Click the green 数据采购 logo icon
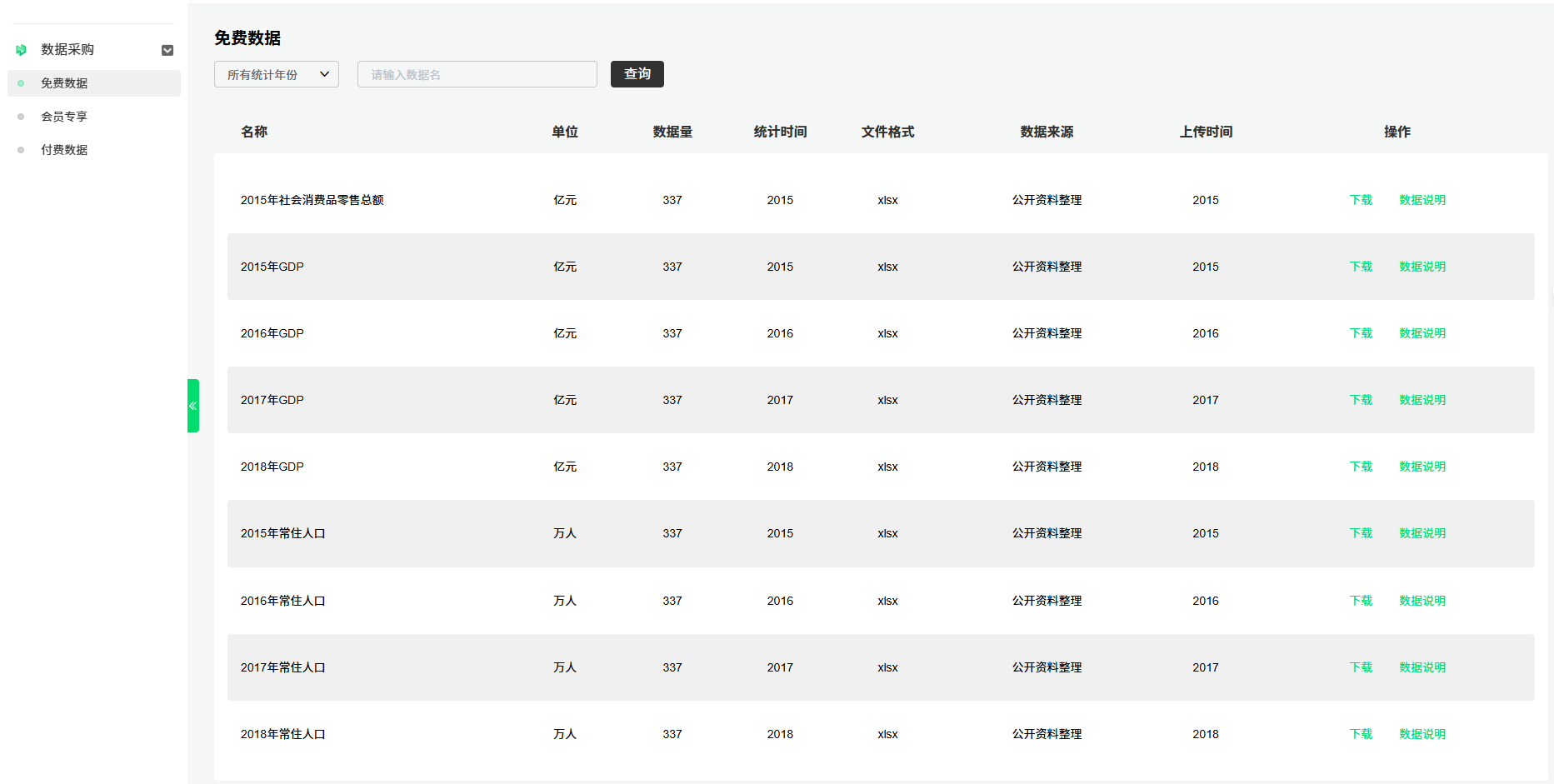The height and width of the screenshot is (784, 1554). pos(22,50)
